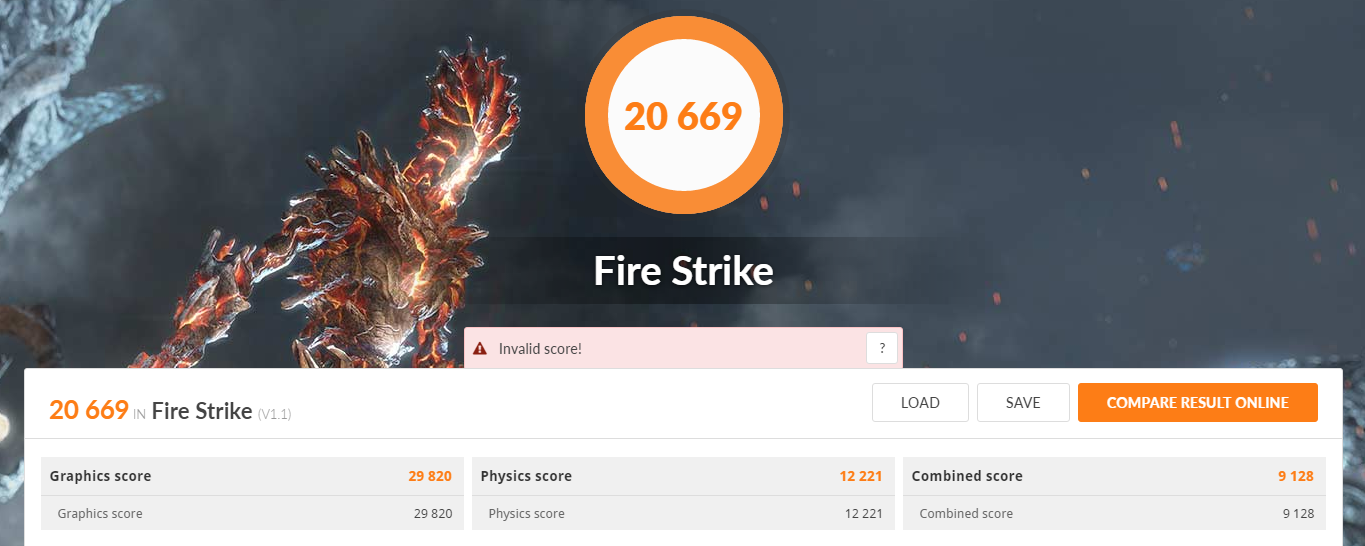Select the Graphics score detail sub-row

point(251,513)
